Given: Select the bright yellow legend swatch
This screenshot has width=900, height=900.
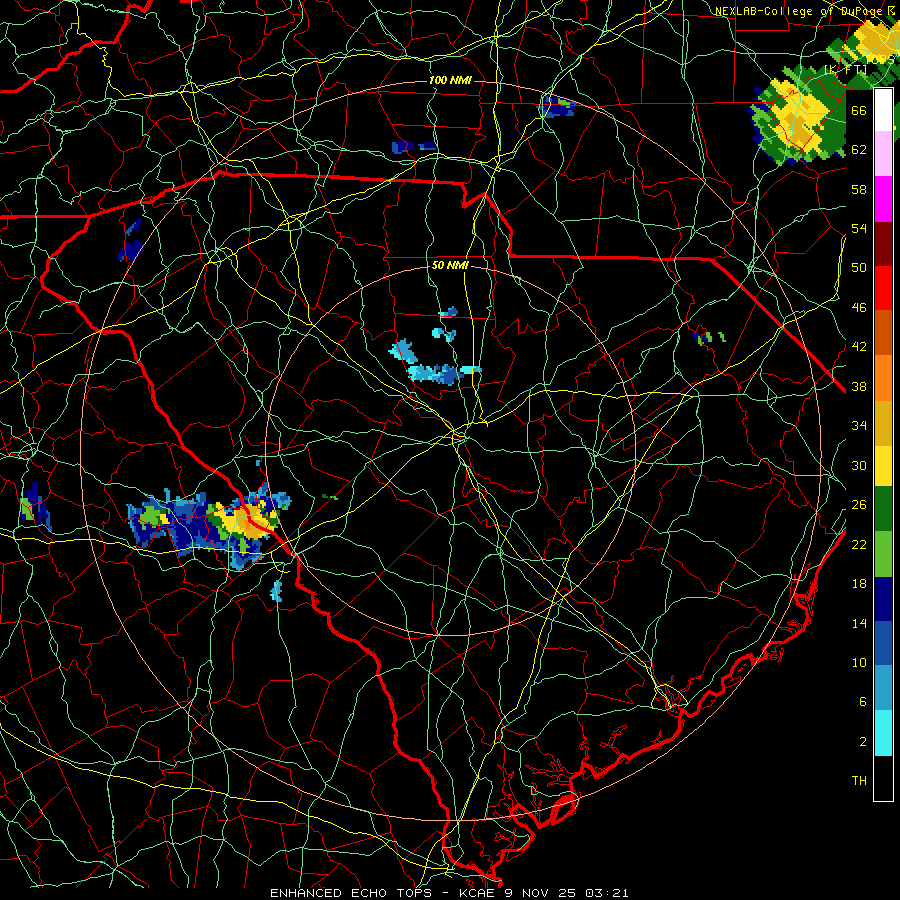Looking at the screenshot, I should pos(883,465).
